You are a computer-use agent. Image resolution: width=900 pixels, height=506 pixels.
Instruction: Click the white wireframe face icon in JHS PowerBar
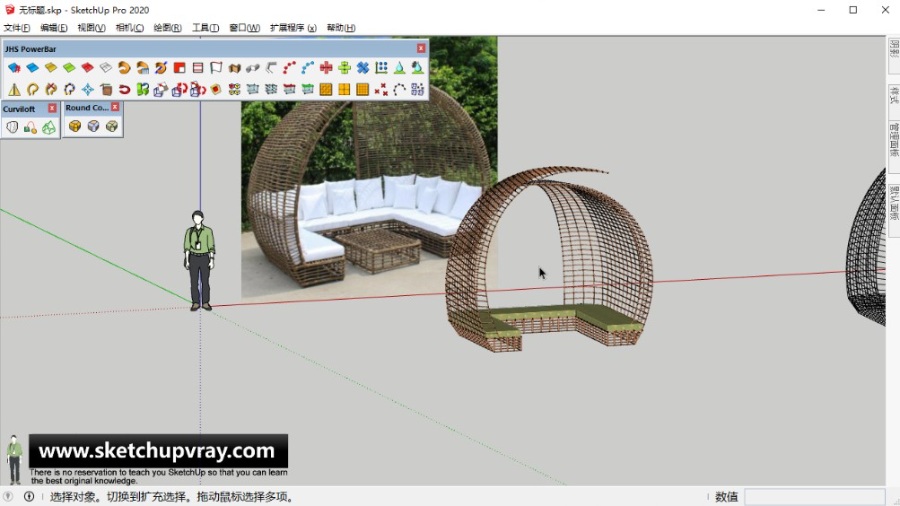pos(106,68)
